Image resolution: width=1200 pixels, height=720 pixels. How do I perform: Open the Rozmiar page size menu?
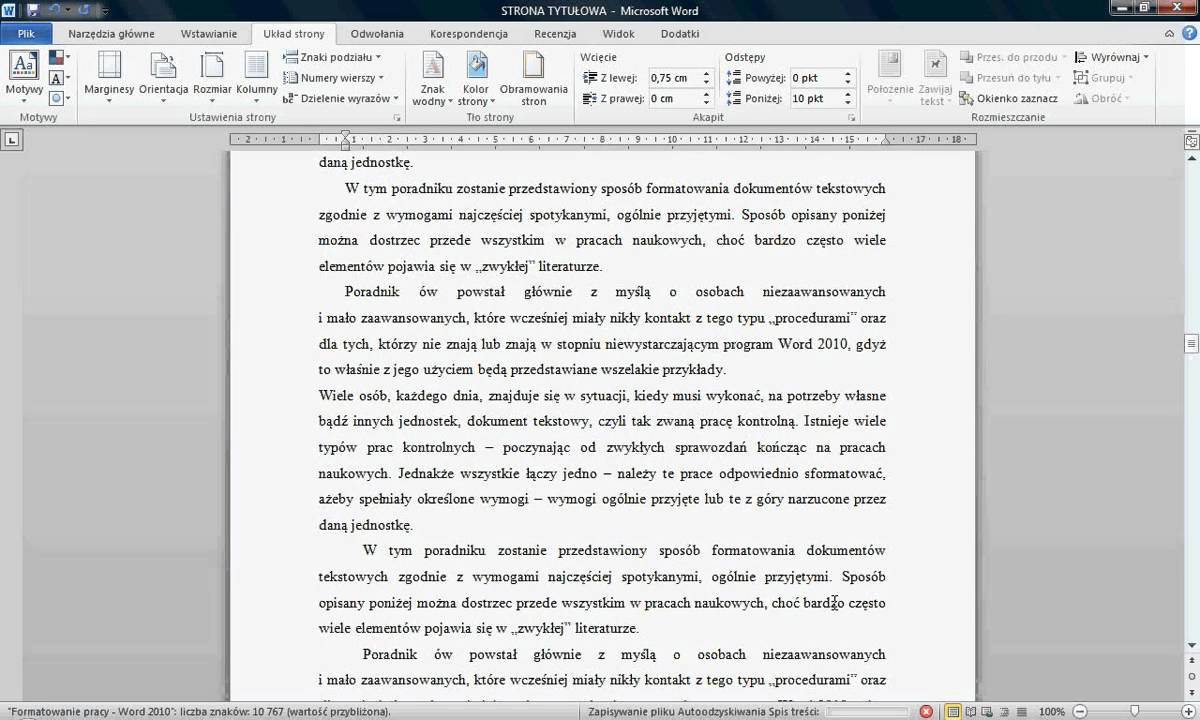tap(212, 75)
